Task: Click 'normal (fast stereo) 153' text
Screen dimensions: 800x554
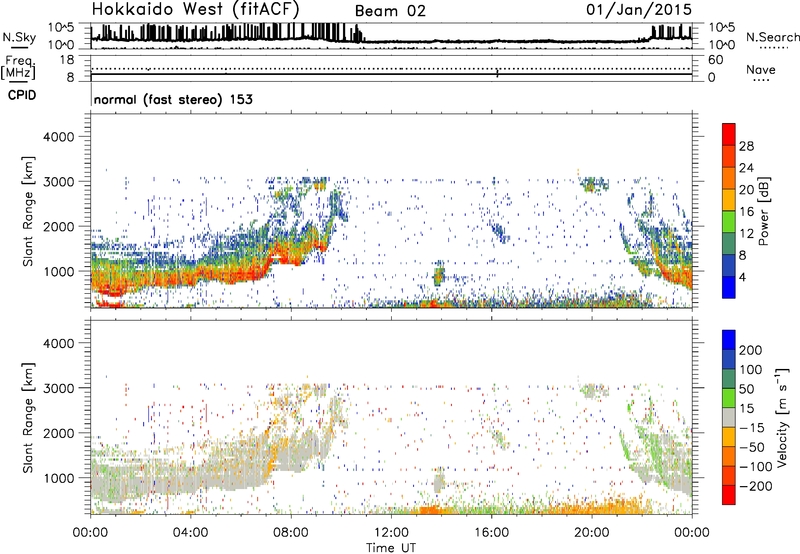Action: coord(173,99)
